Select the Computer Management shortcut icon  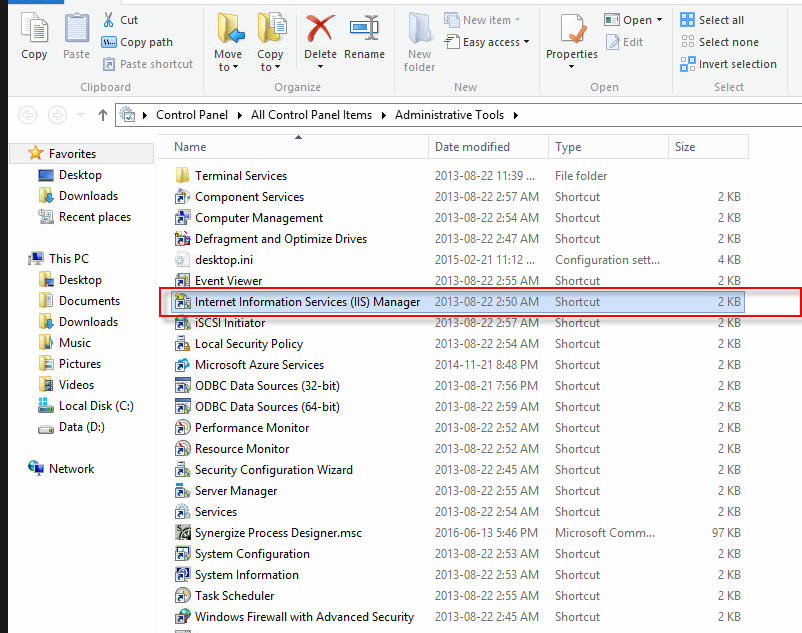(x=183, y=218)
